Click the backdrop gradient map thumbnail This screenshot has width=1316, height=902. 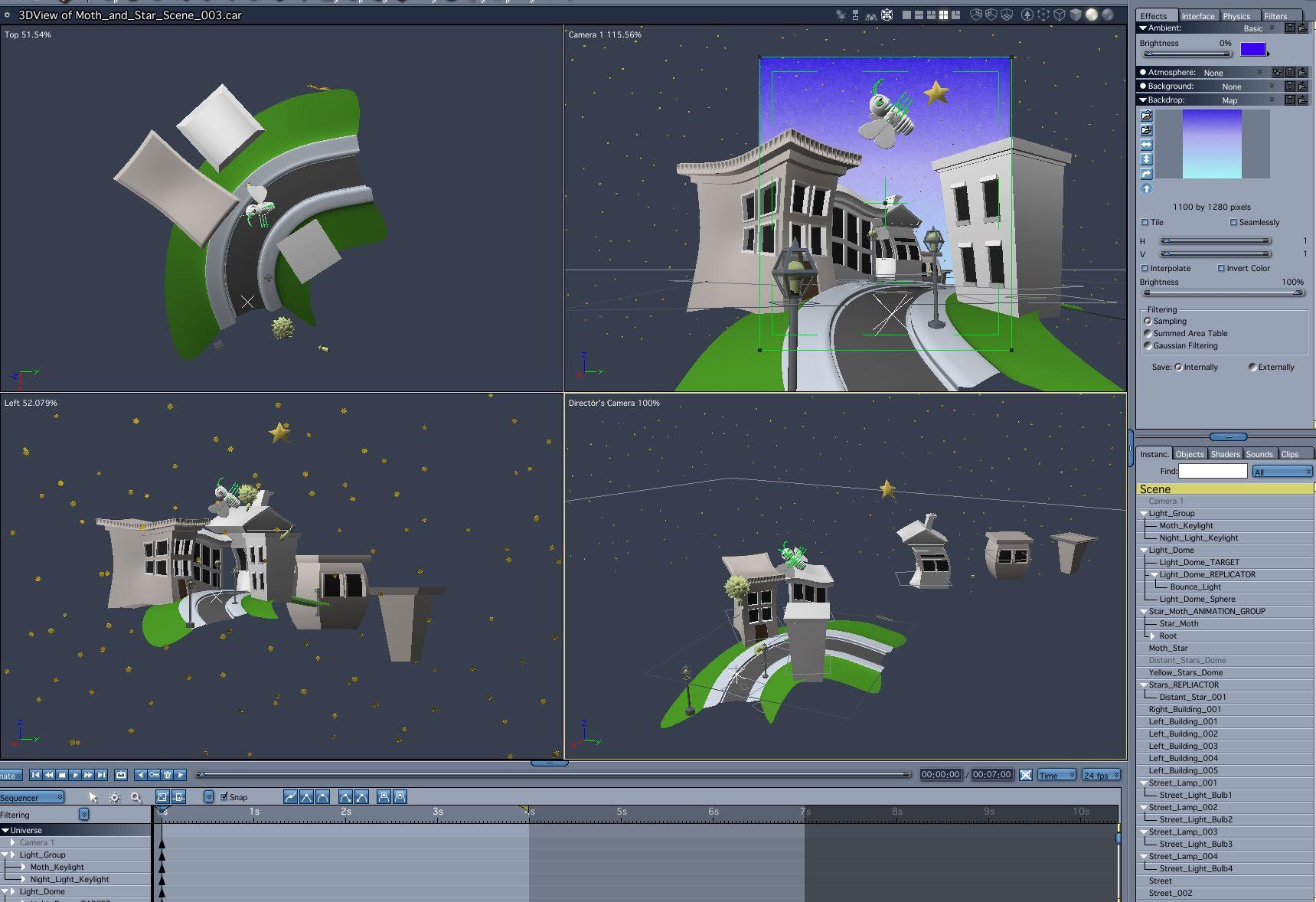pos(1212,144)
